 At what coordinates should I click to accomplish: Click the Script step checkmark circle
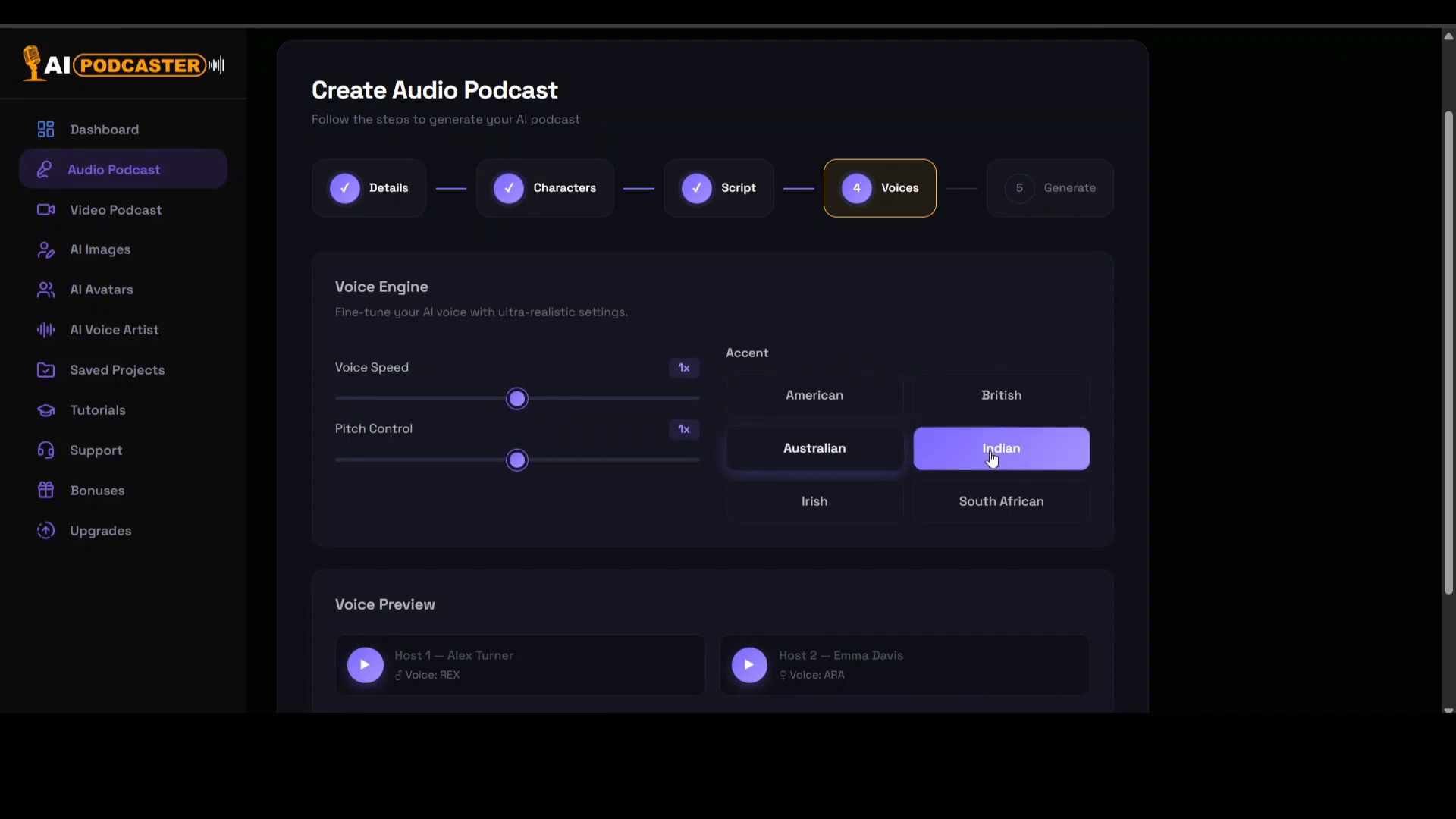point(697,188)
